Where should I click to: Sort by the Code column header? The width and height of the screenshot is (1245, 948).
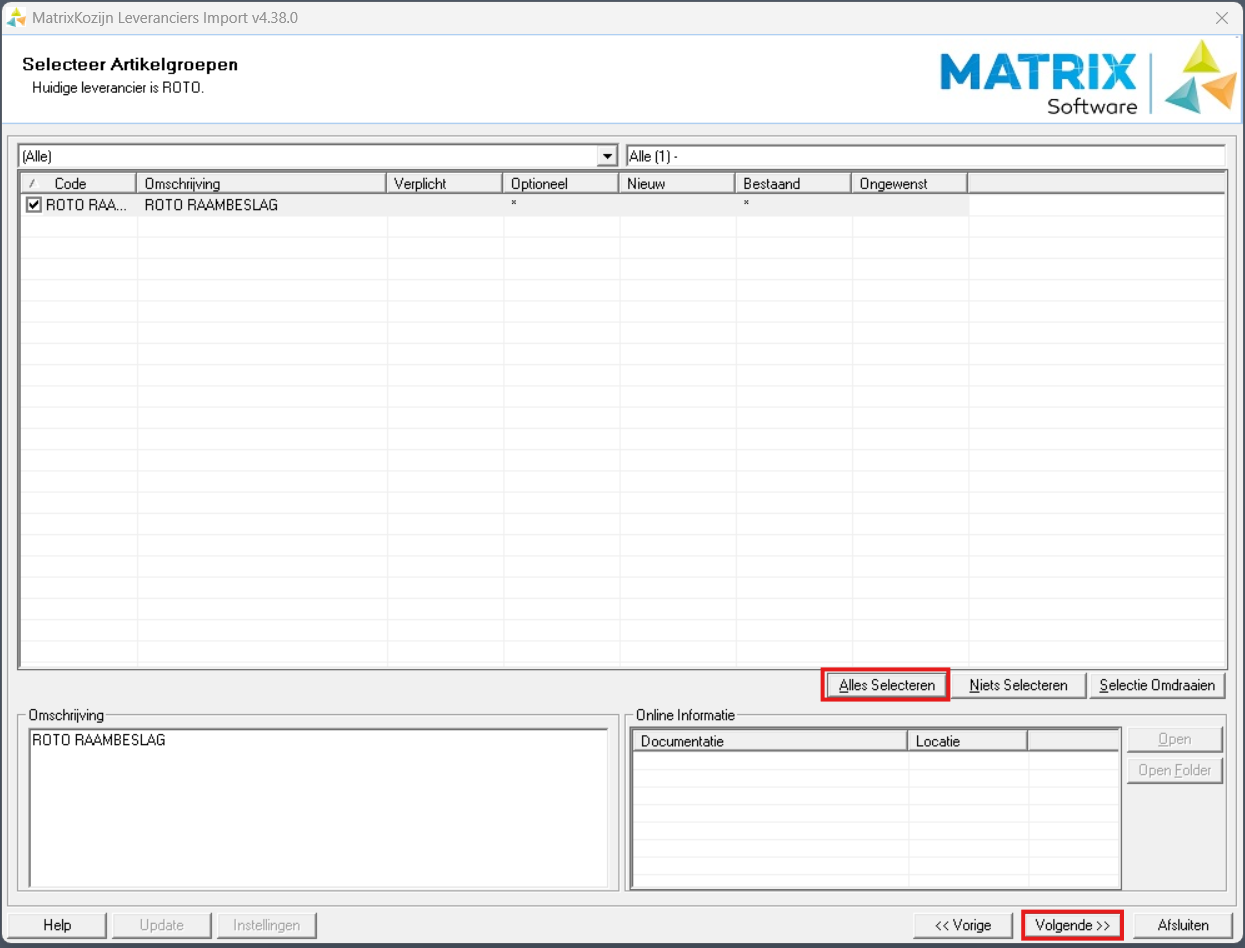coord(78,183)
